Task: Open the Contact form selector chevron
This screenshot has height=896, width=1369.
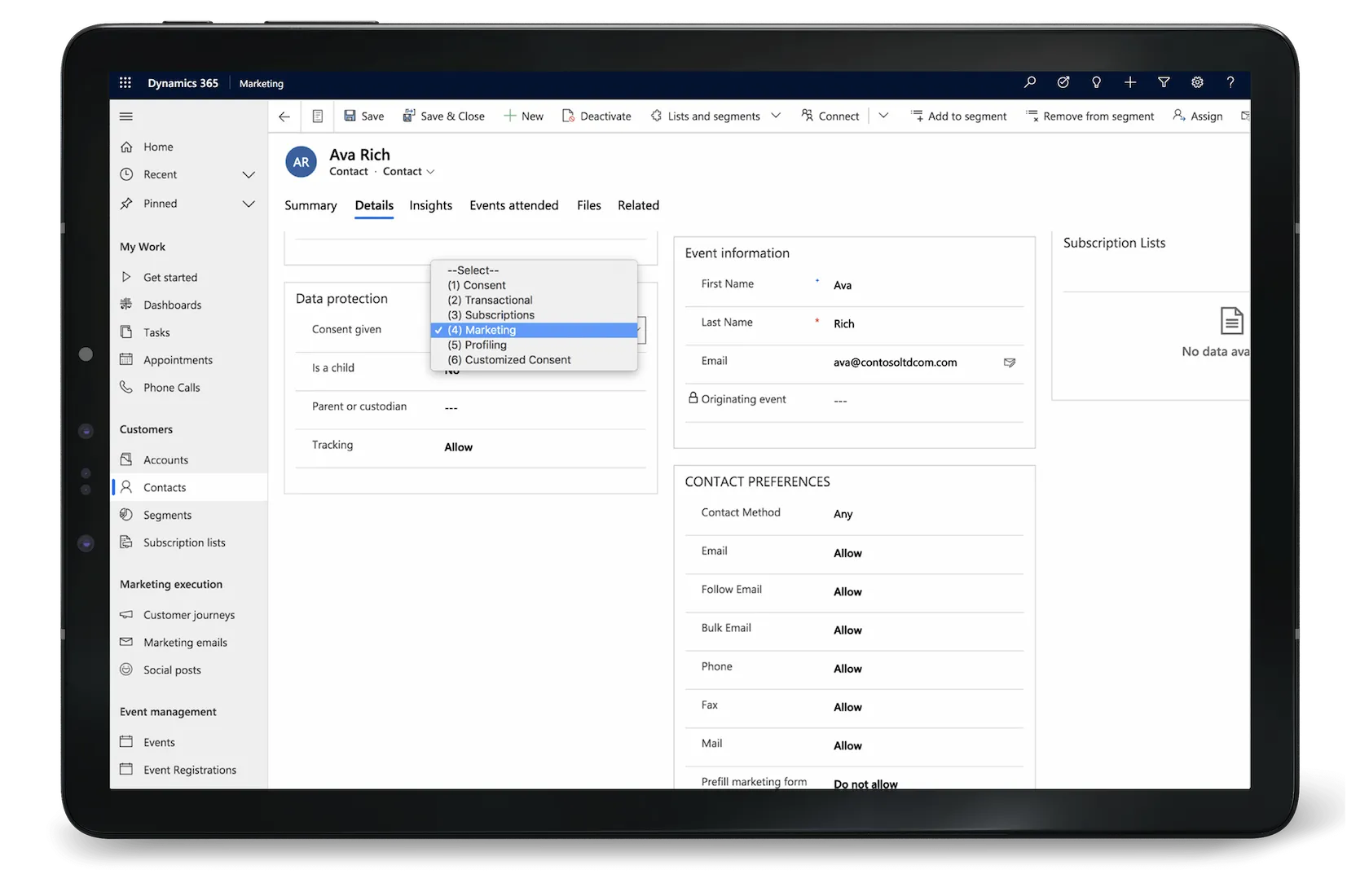Action: 430,172
